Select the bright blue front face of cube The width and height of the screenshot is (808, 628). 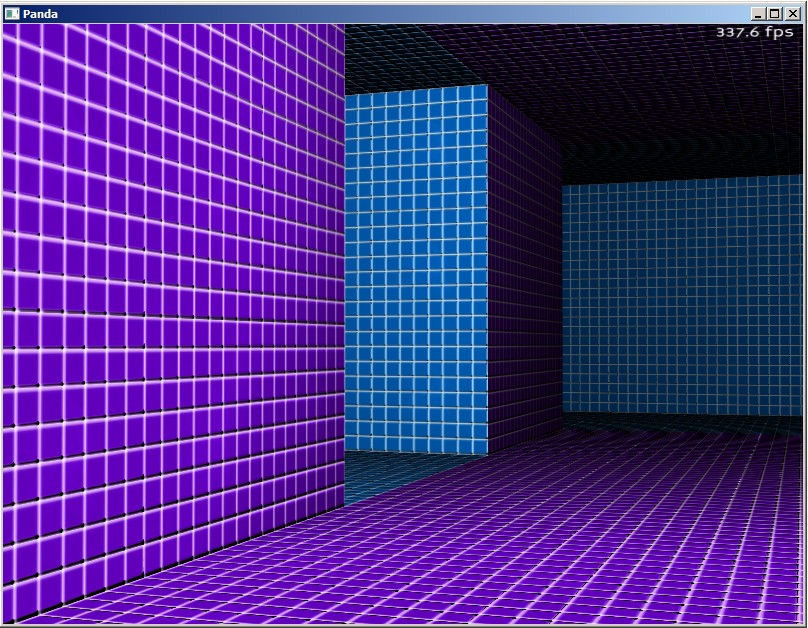[416, 270]
